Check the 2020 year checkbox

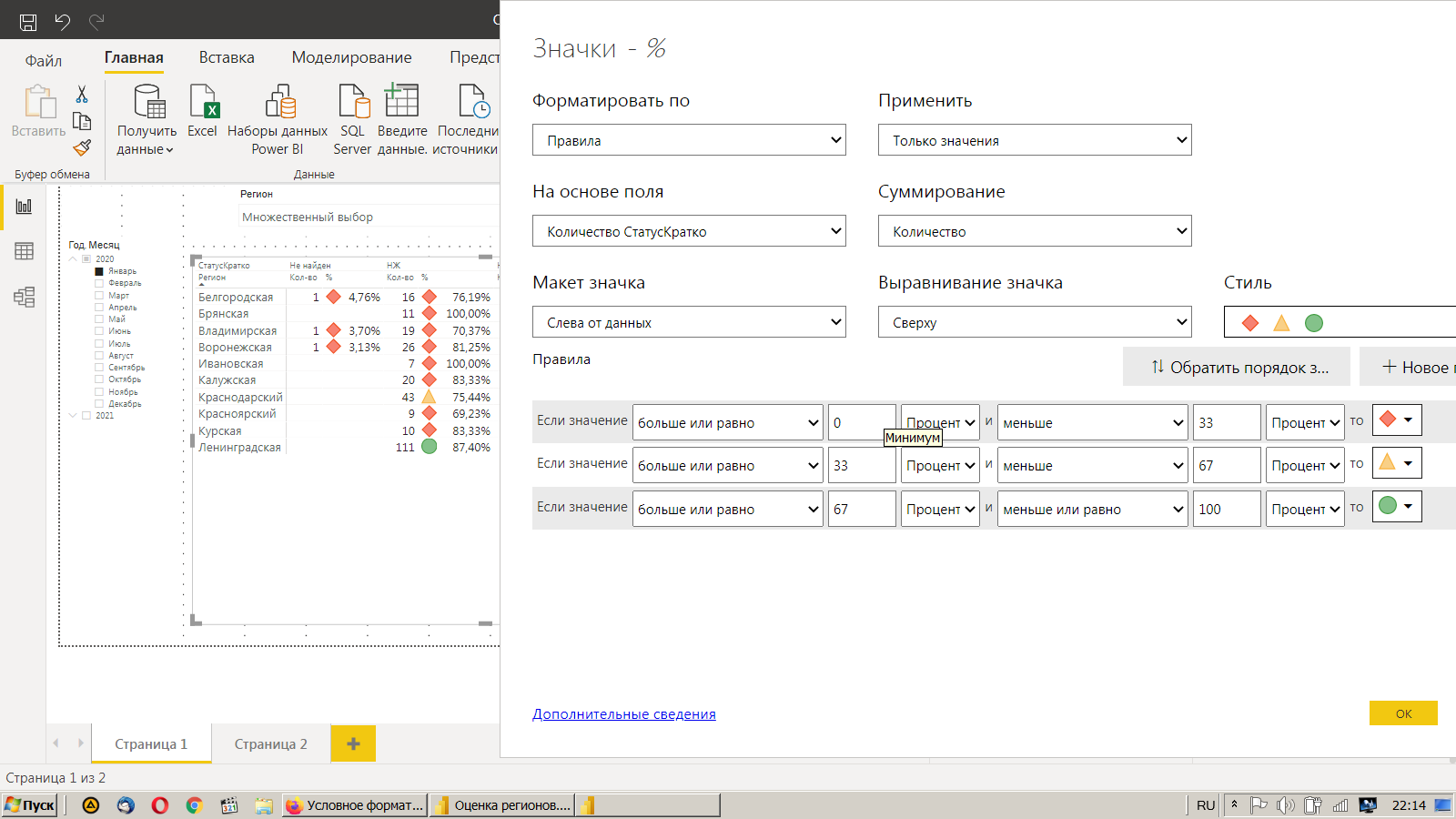pyautogui.click(x=86, y=259)
